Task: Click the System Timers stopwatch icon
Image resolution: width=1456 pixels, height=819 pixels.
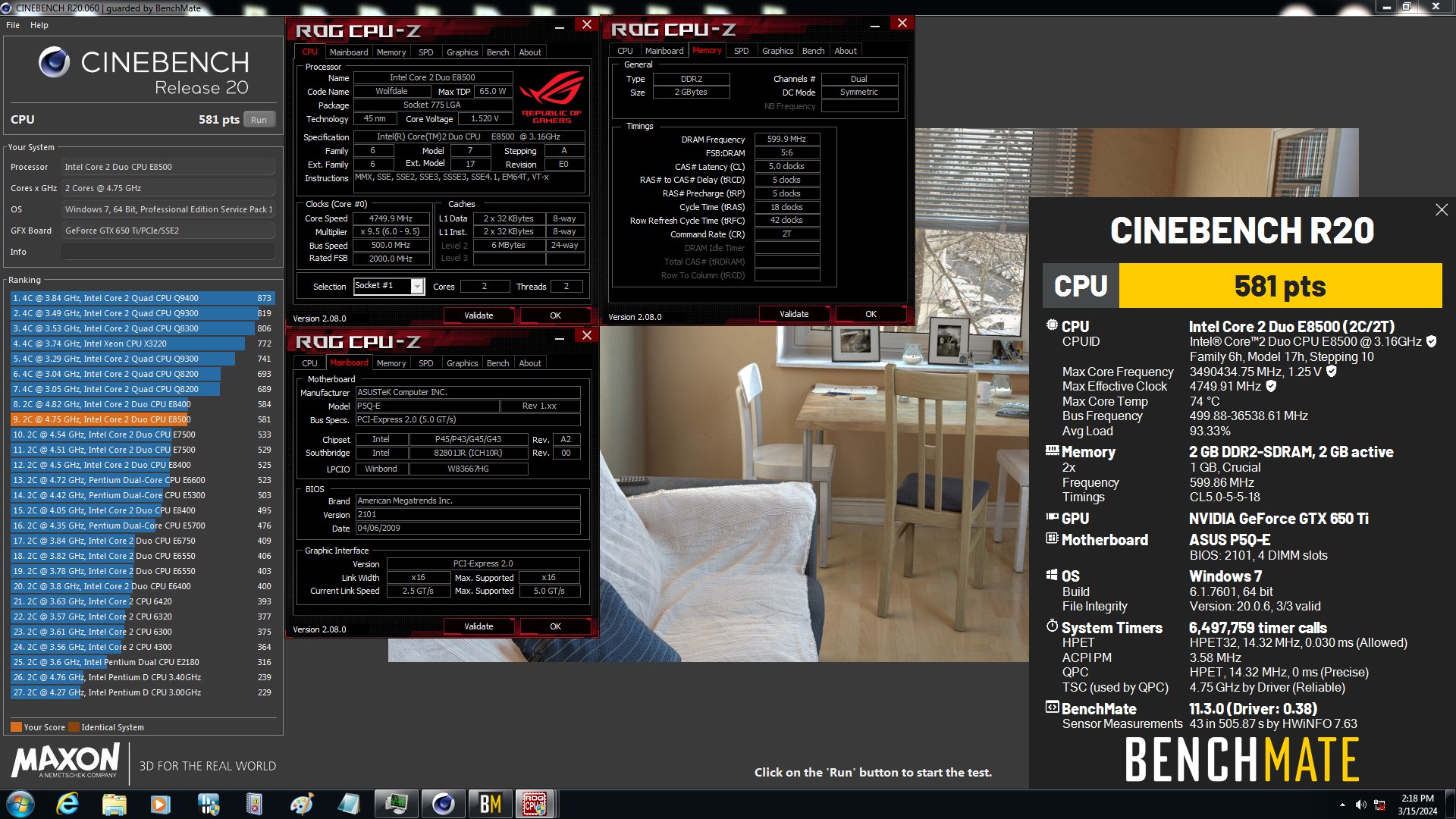Action: tap(1052, 626)
